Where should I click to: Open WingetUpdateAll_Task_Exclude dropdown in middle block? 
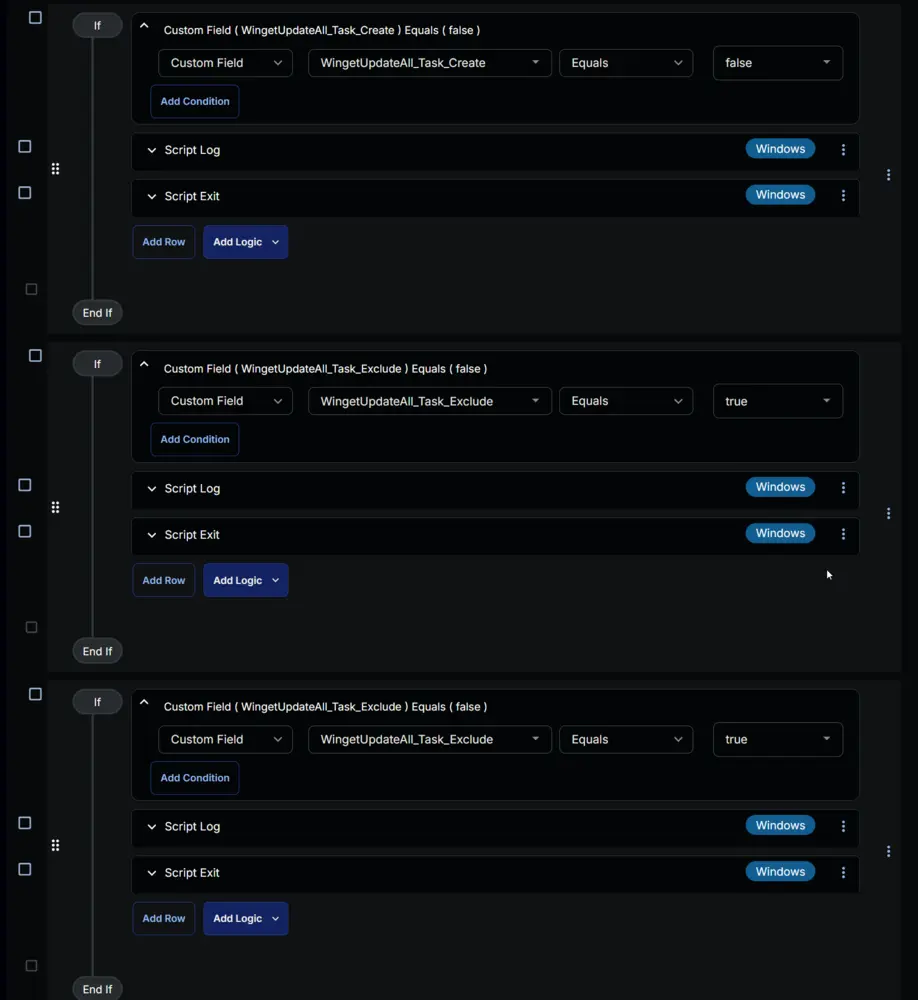click(x=429, y=401)
